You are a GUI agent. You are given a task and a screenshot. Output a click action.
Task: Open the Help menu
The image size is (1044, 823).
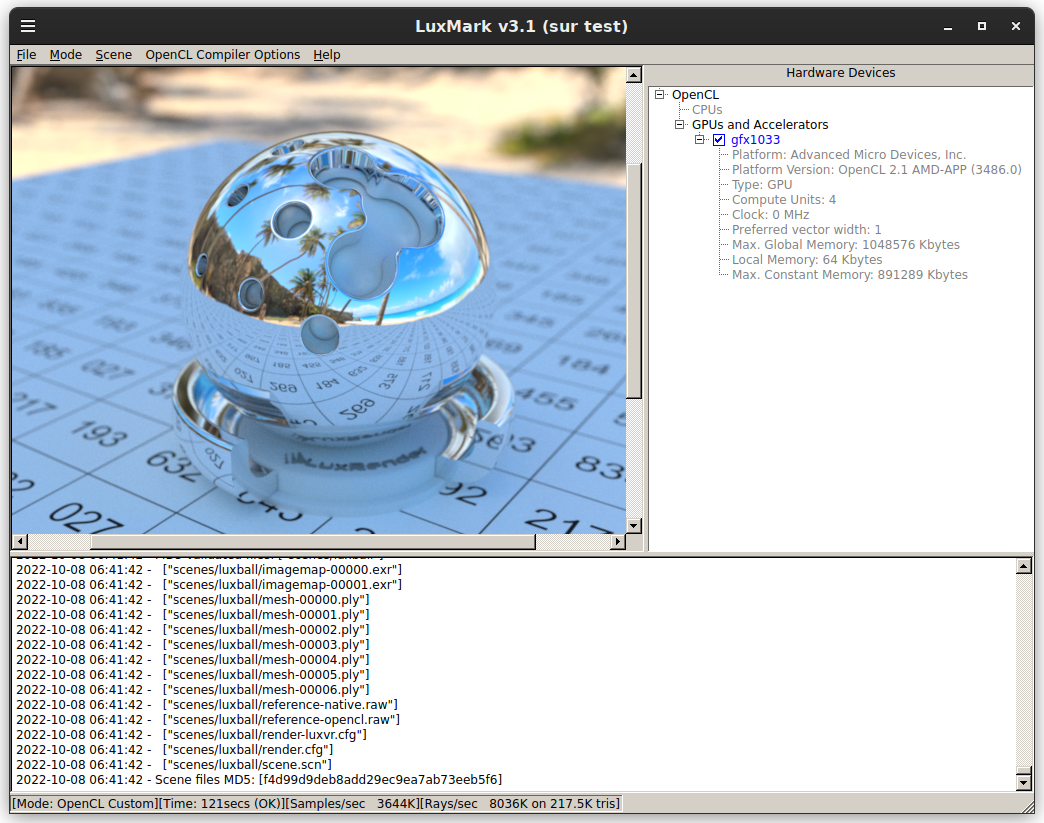point(326,54)
